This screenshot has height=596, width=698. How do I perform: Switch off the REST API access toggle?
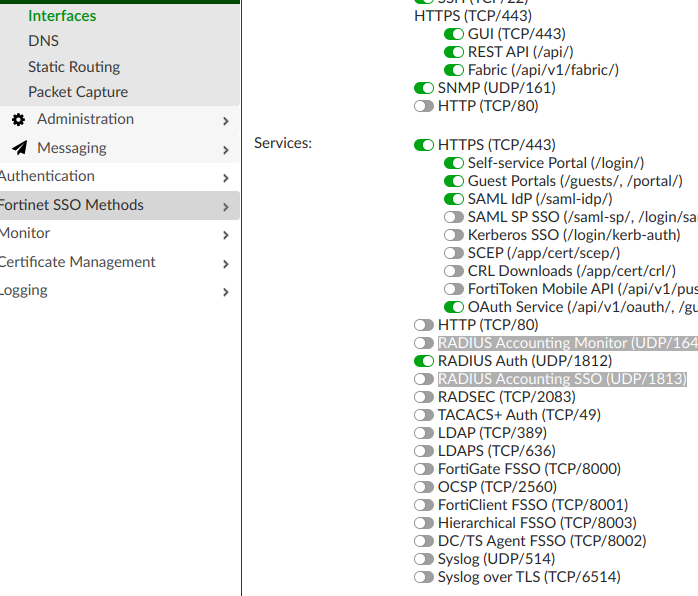pos(454,52)
